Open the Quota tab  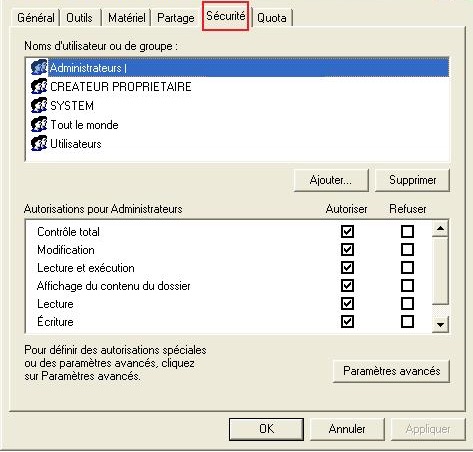(272, 18)
